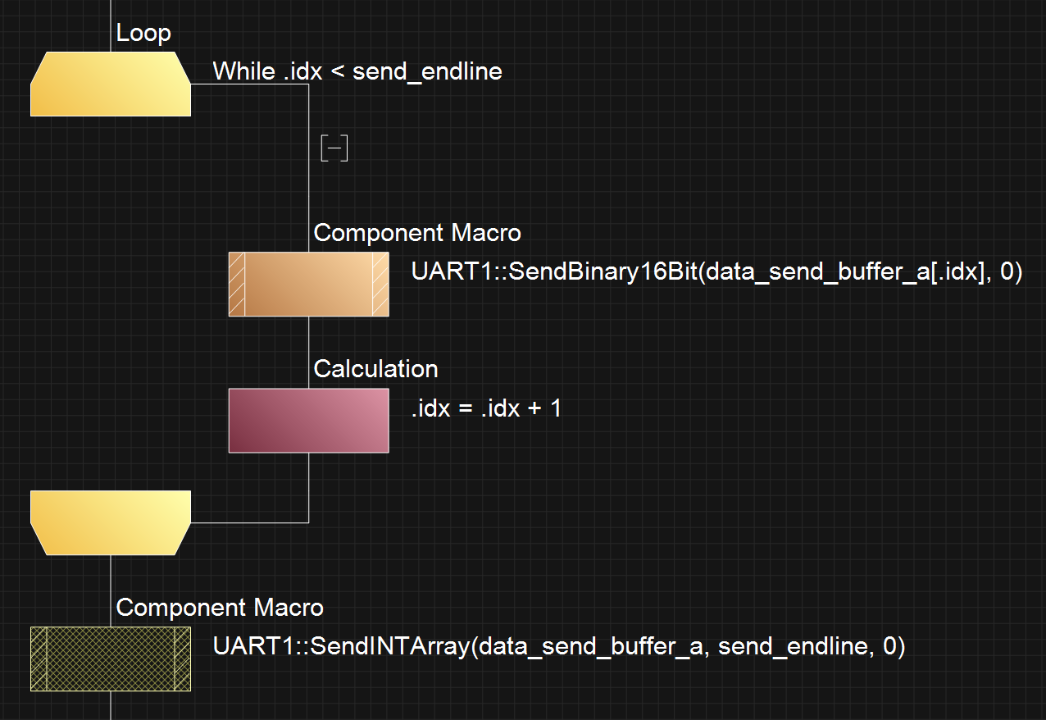
Task: Click the .idx = .idx + 1 expression
Action: pyautogui.click(x=486, y=408)
